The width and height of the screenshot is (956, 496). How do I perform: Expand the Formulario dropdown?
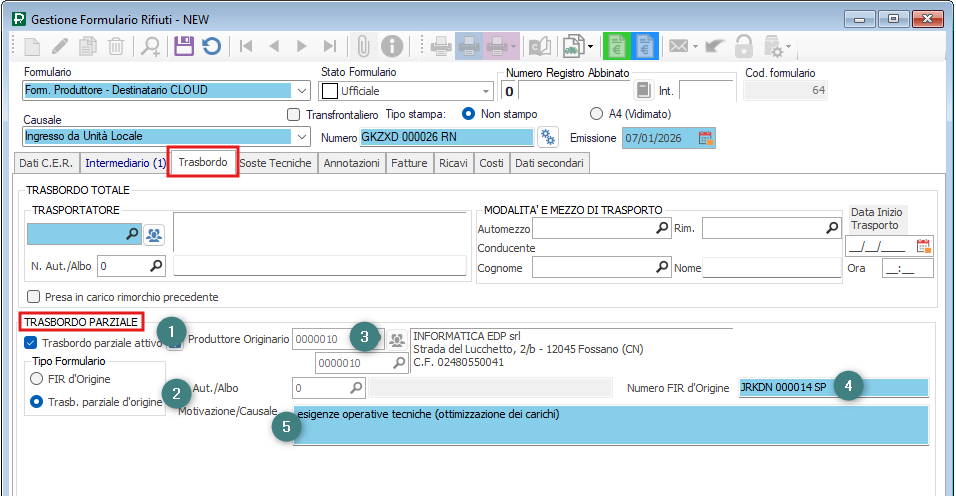click(x=302, y=90)
